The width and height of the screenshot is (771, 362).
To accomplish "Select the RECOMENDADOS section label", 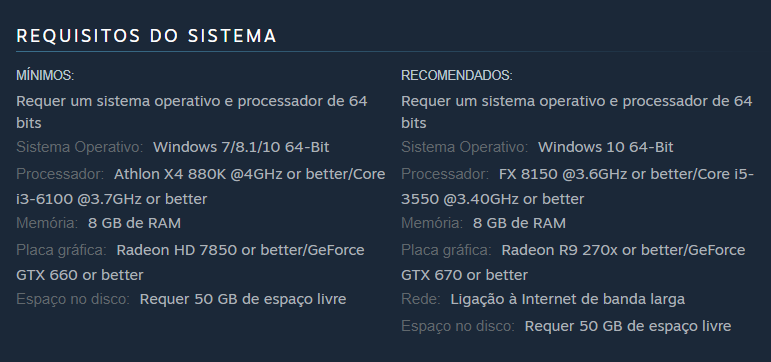I will tap(457, 76).
